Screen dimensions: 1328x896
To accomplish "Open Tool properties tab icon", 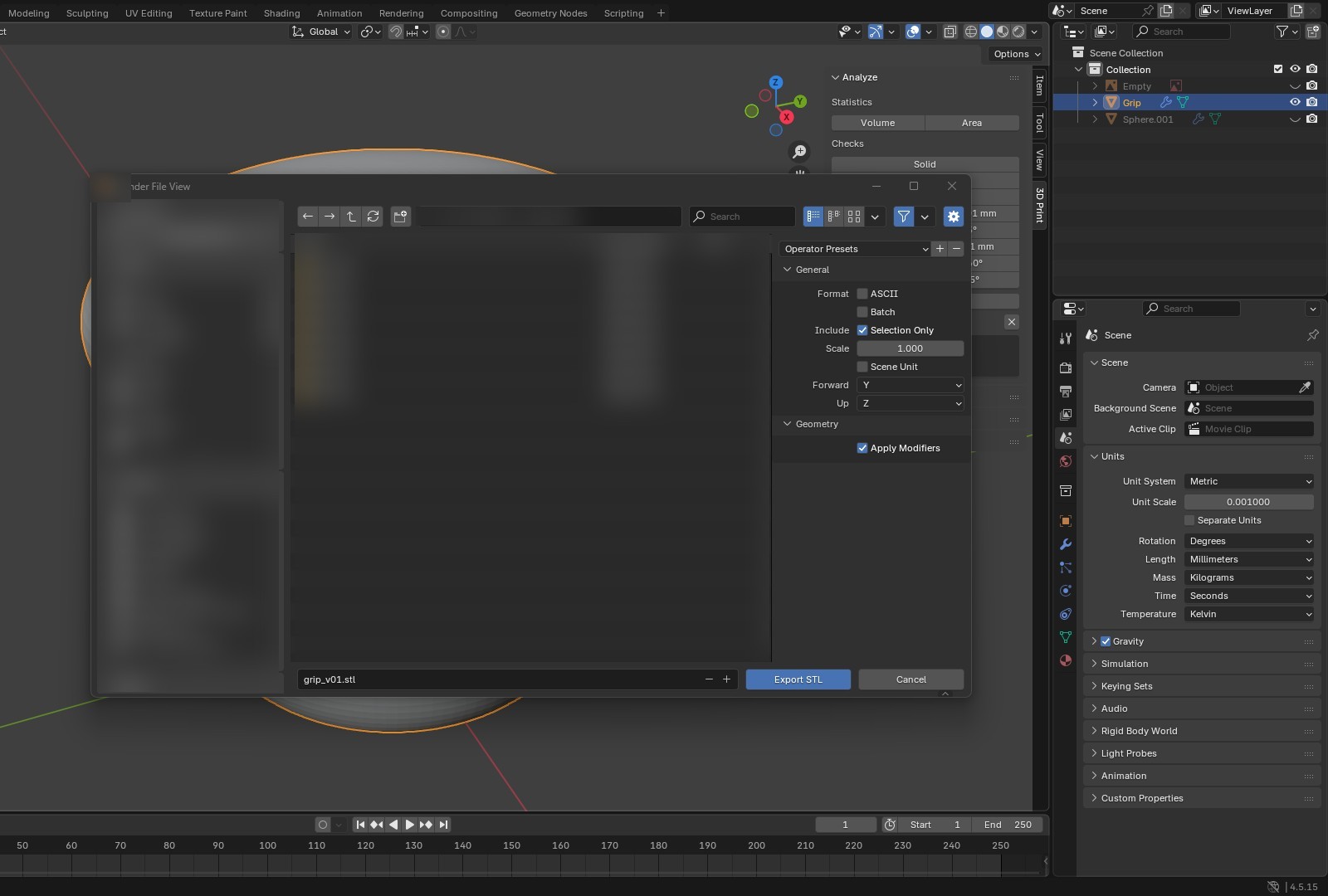I will (1066, 338).
